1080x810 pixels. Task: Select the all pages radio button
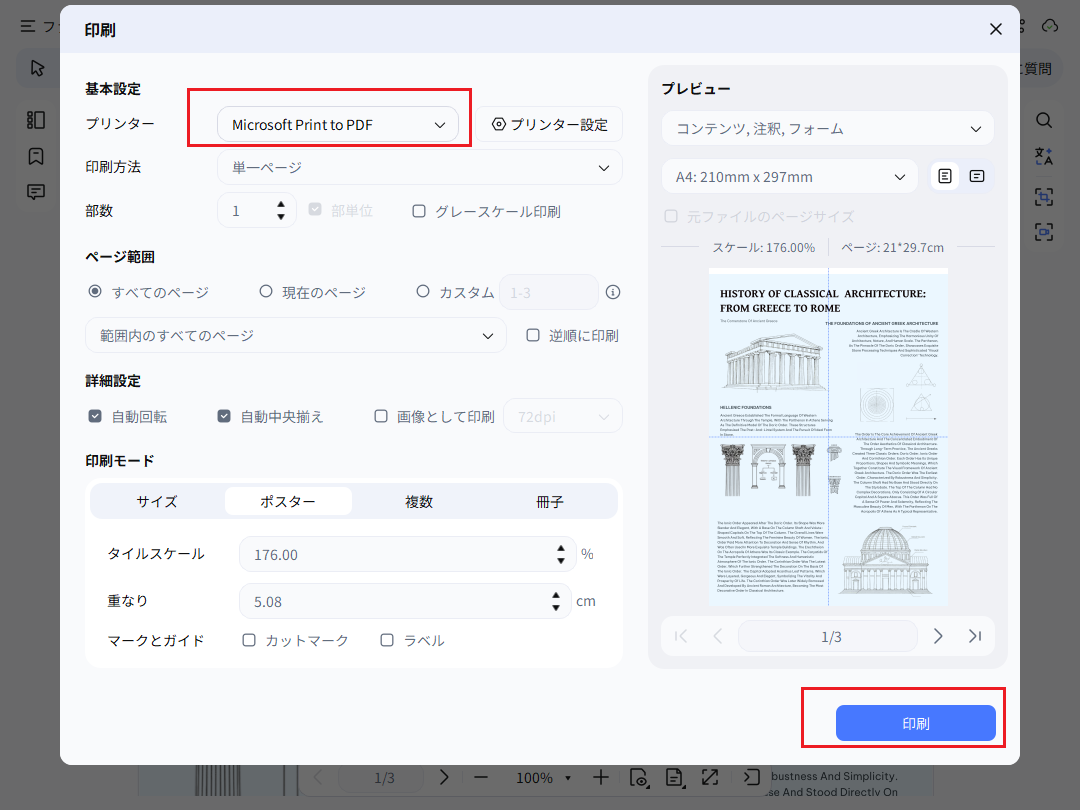[x=95, y=291]
